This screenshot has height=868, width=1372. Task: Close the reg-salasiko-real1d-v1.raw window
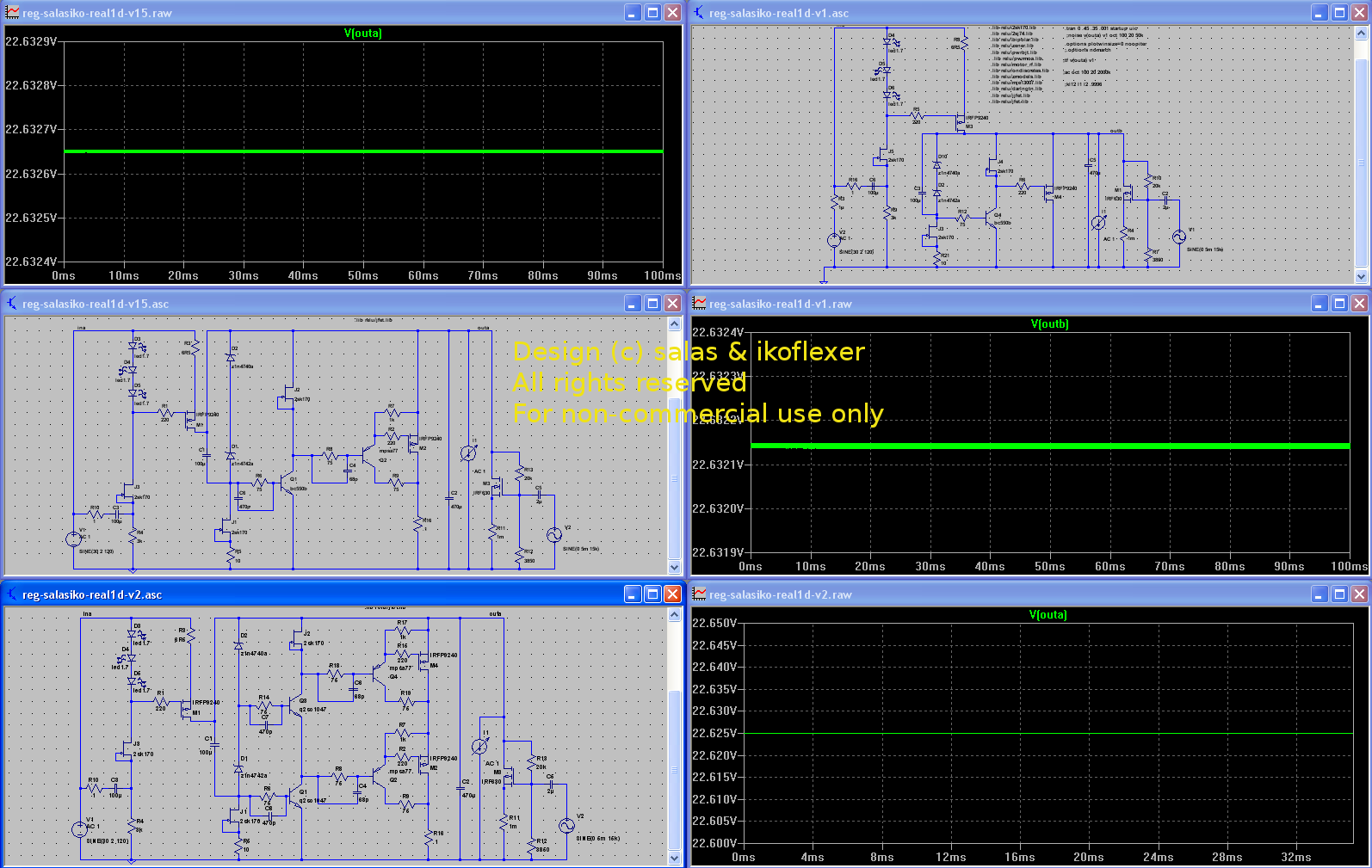1359,304
